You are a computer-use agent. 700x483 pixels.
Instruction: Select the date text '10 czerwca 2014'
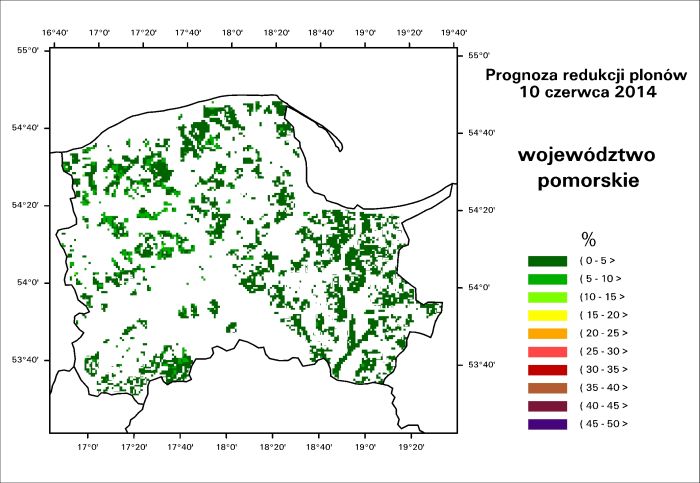click(586, 93)
